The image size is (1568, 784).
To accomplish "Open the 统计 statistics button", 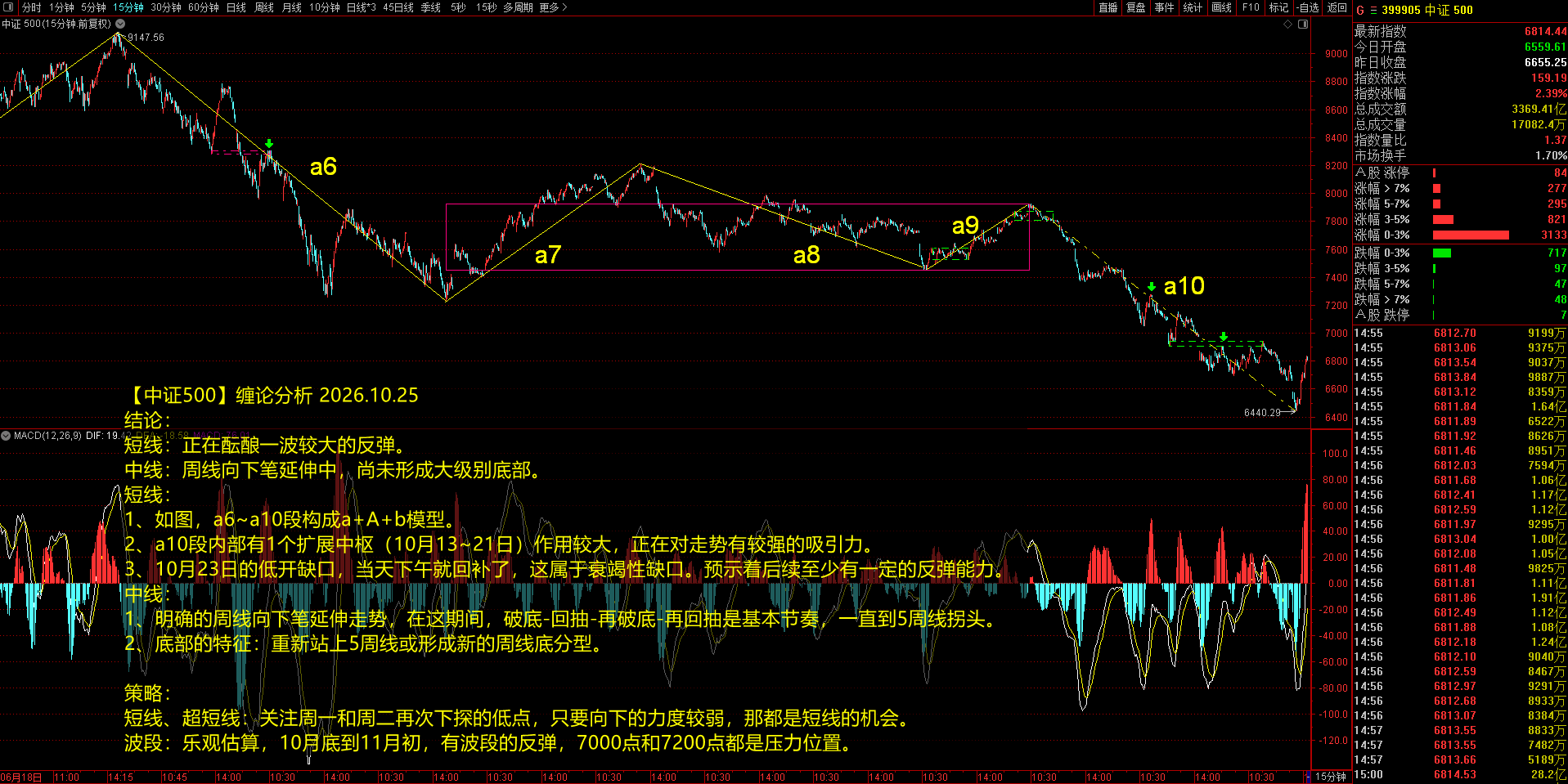I will [1193, 7].
